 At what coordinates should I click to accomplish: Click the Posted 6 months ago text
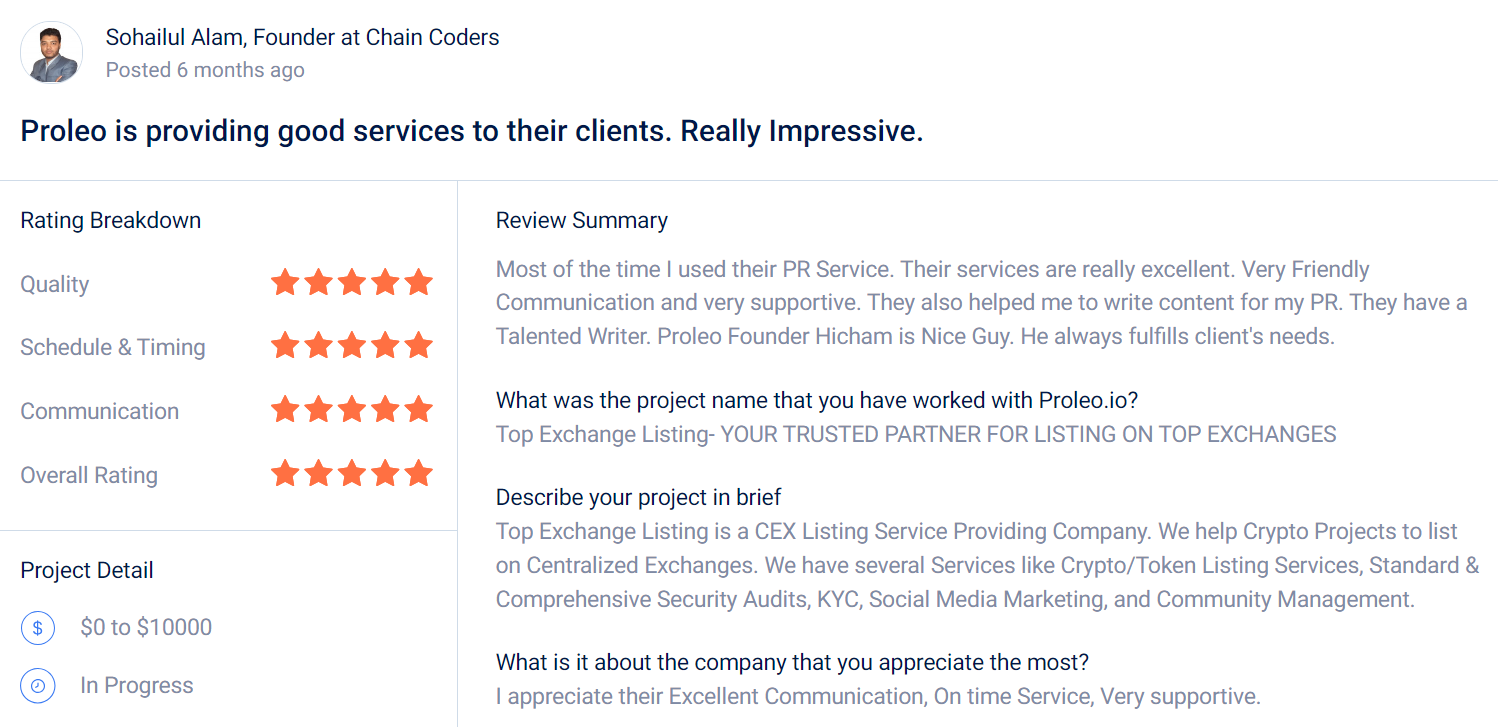pos(205,70)
